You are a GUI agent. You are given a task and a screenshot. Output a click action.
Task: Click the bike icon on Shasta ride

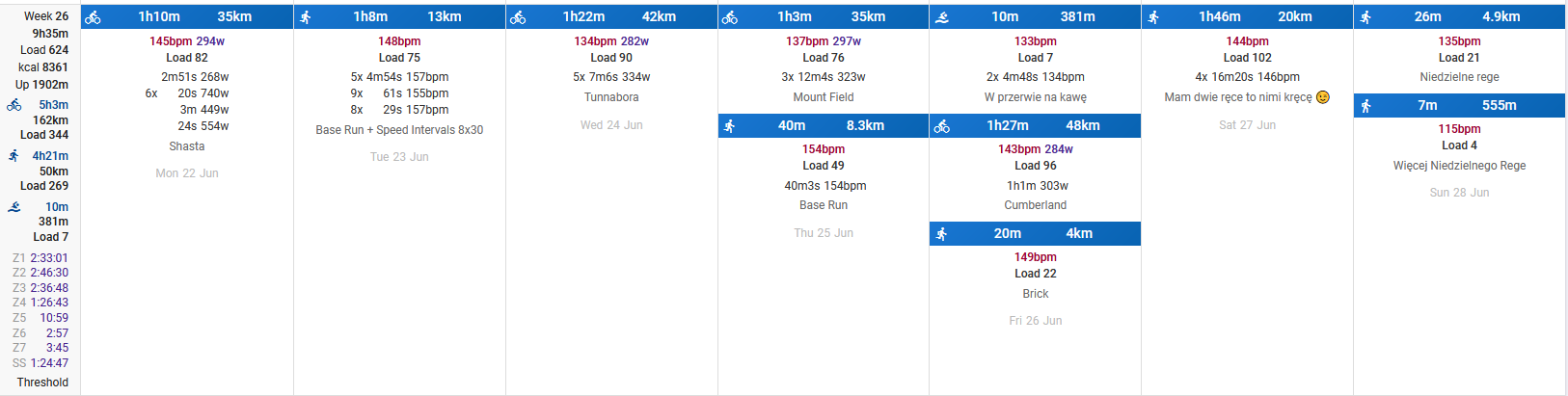tap(93, 17)
